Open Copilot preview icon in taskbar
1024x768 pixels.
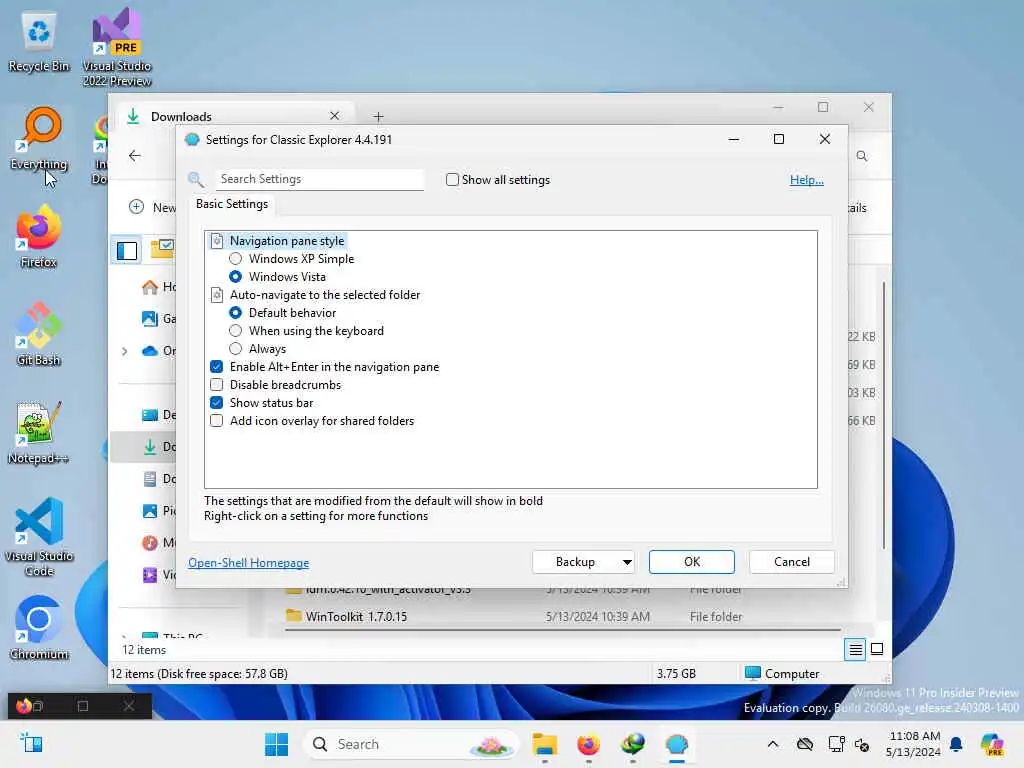(992, 744)
